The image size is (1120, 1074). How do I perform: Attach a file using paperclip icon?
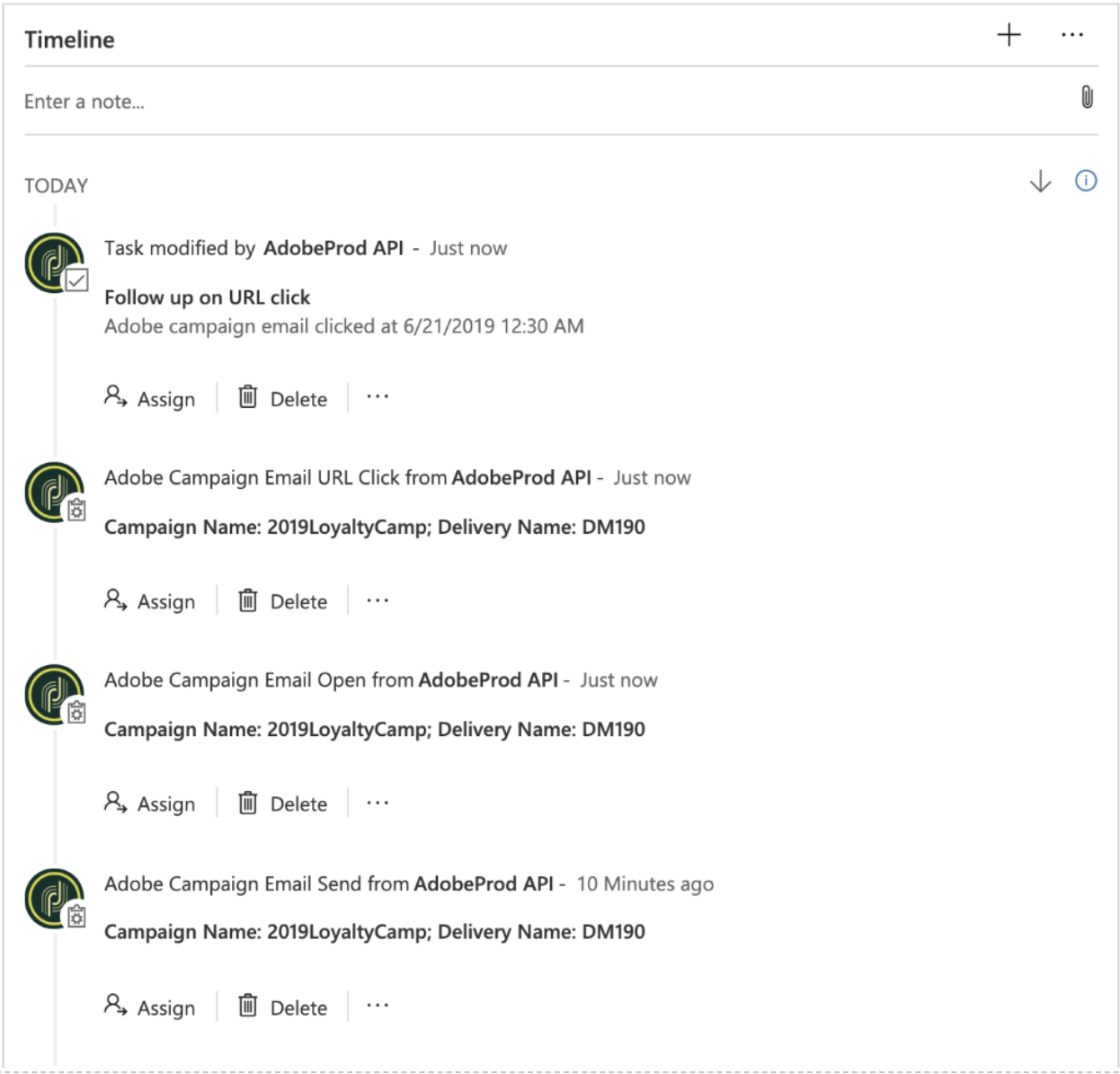pyautogui.click(x=1087, y=97)
